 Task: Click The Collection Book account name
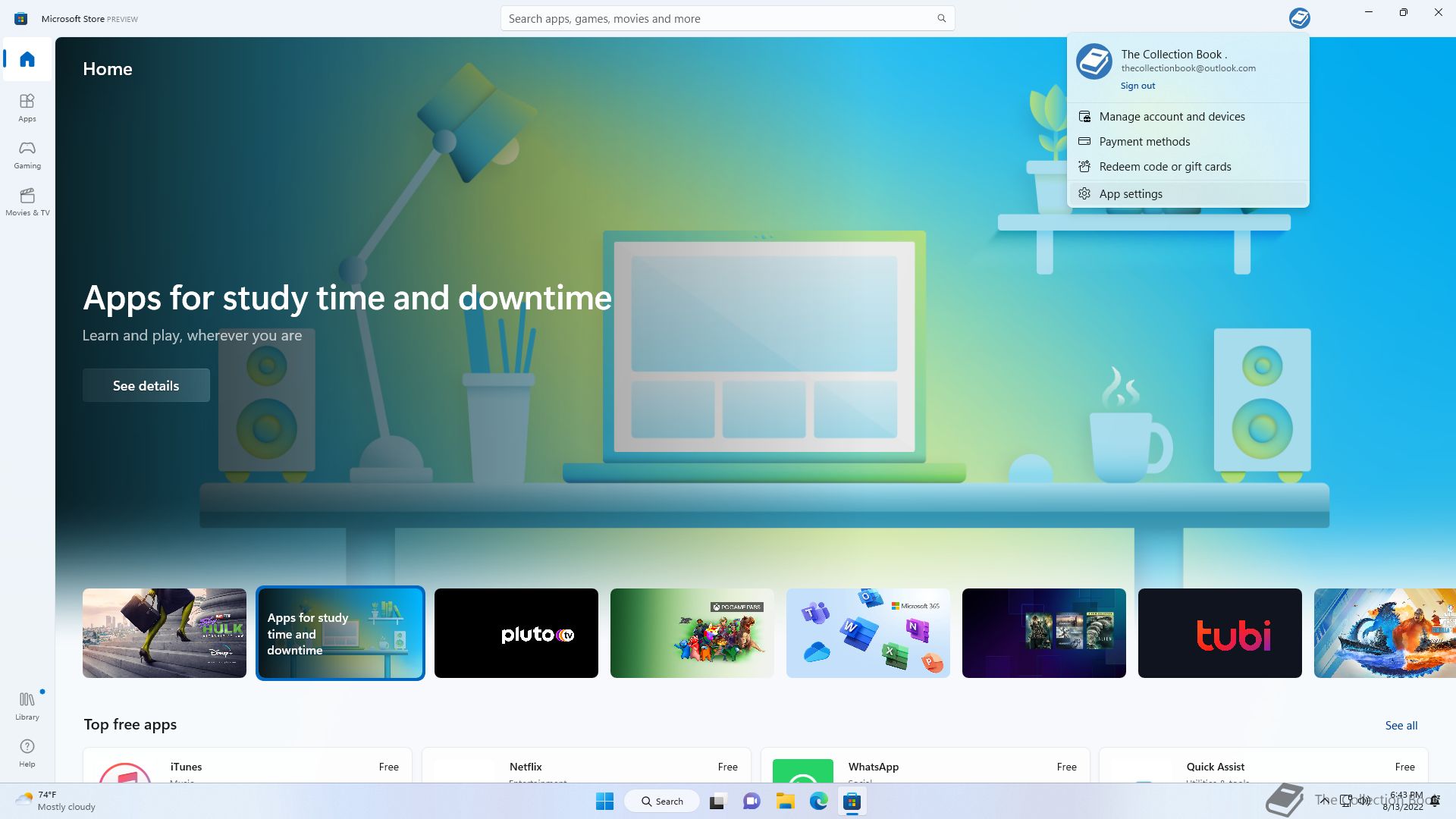pyautogui.click(x=1174, y=54)
